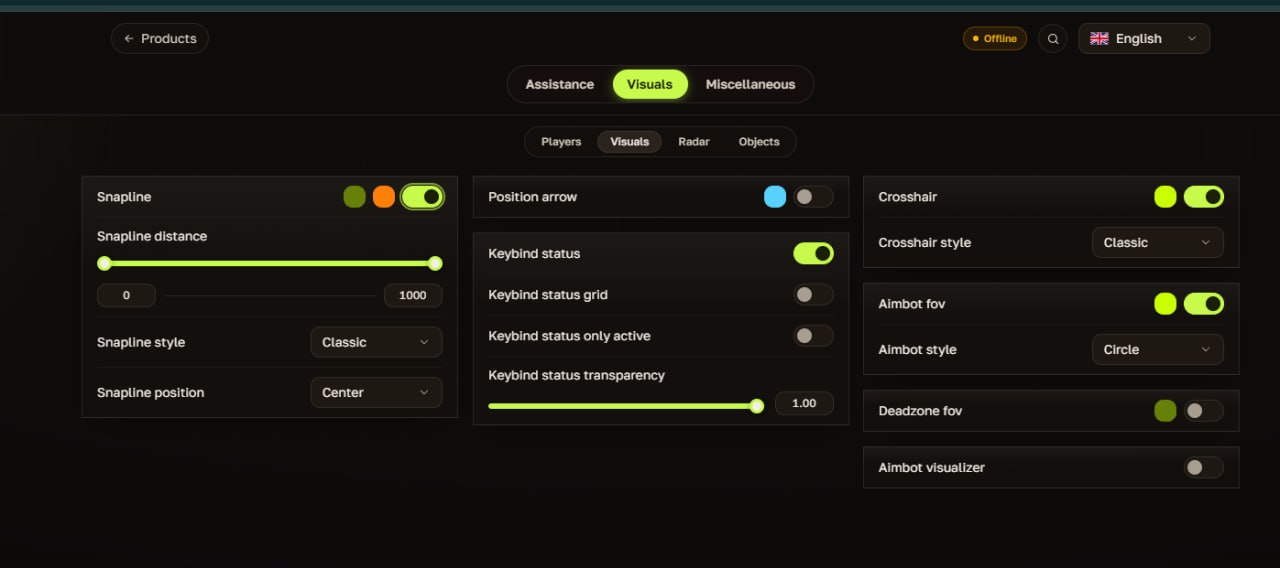Screen dimensions: 1280x568
Task: Open the Crosshair style dropdown
Action: (x=1157, y=243)
